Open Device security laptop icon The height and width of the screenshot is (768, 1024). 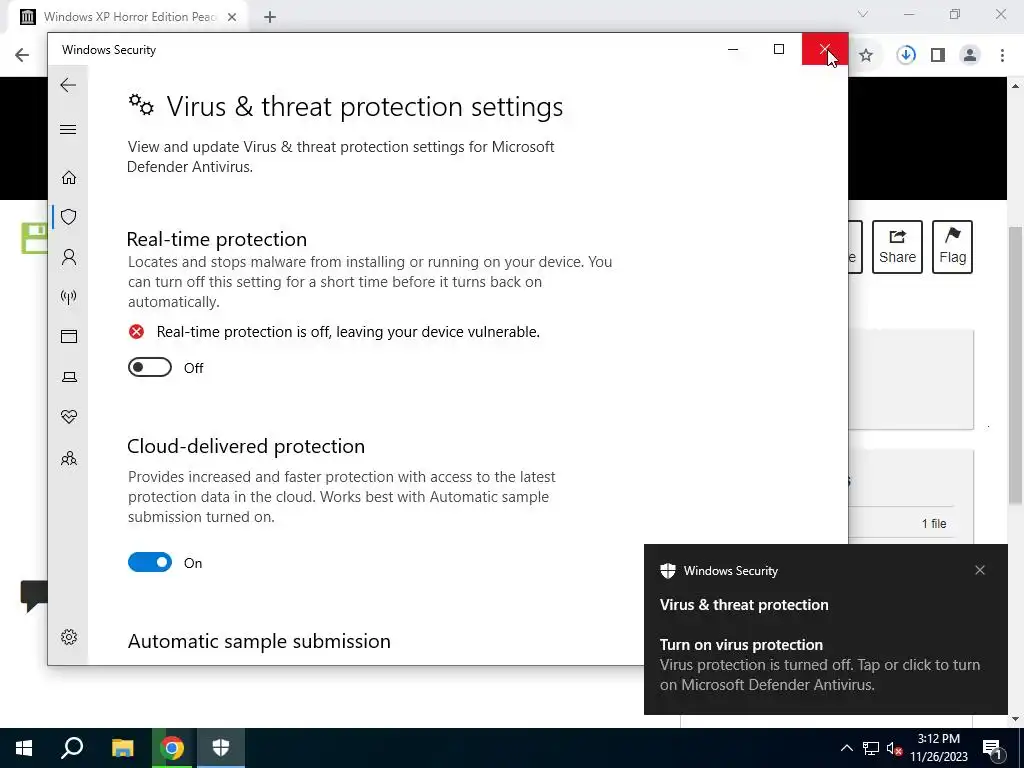pos(69,377)
